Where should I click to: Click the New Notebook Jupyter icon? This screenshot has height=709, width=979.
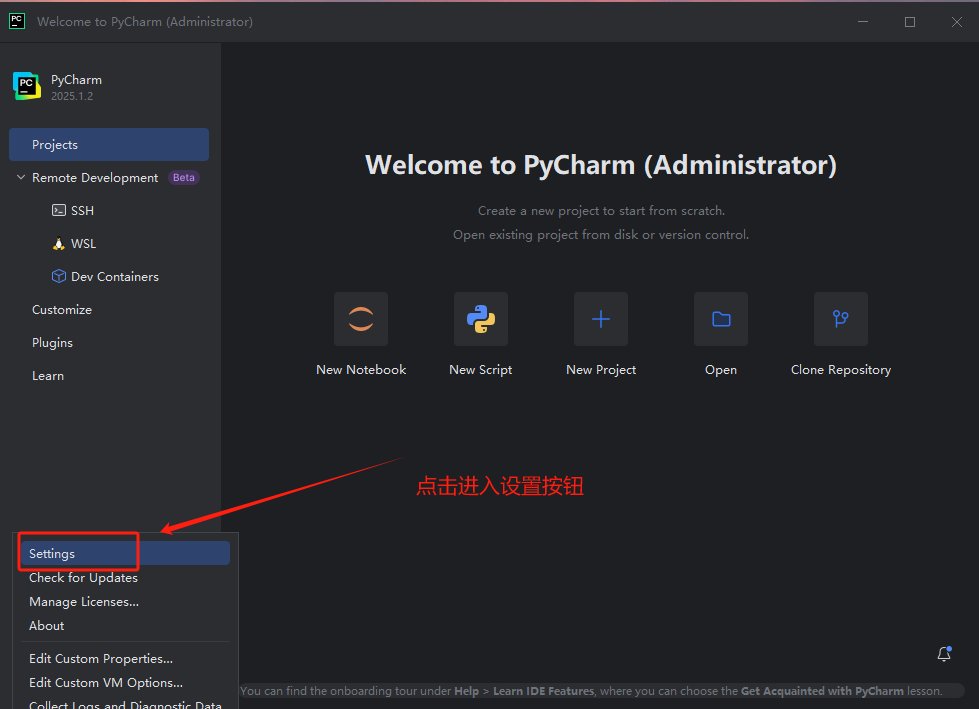[361, 319]
